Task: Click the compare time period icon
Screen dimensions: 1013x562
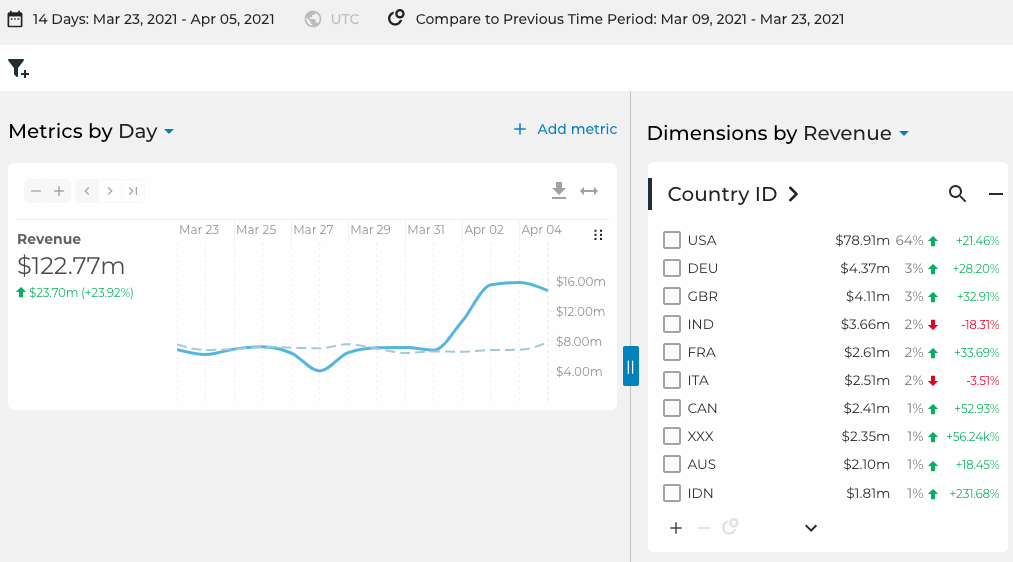Action: [x=396, y=17]
